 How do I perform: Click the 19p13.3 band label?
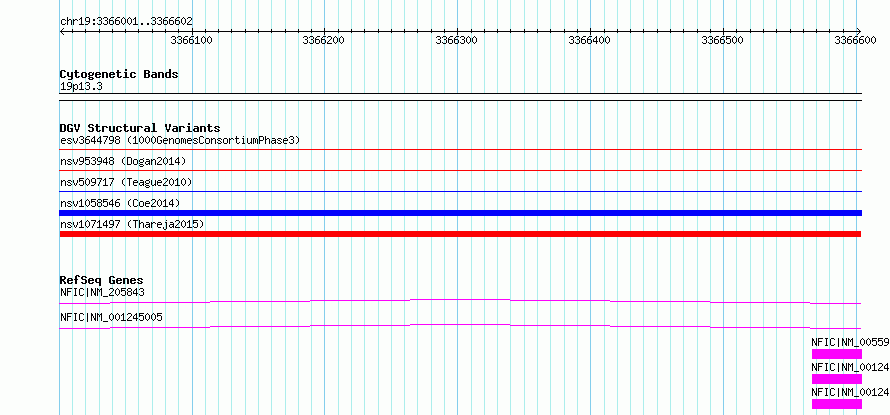81,87
